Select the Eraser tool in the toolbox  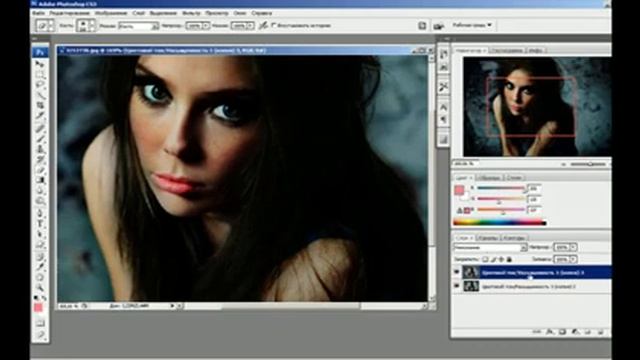40,170
